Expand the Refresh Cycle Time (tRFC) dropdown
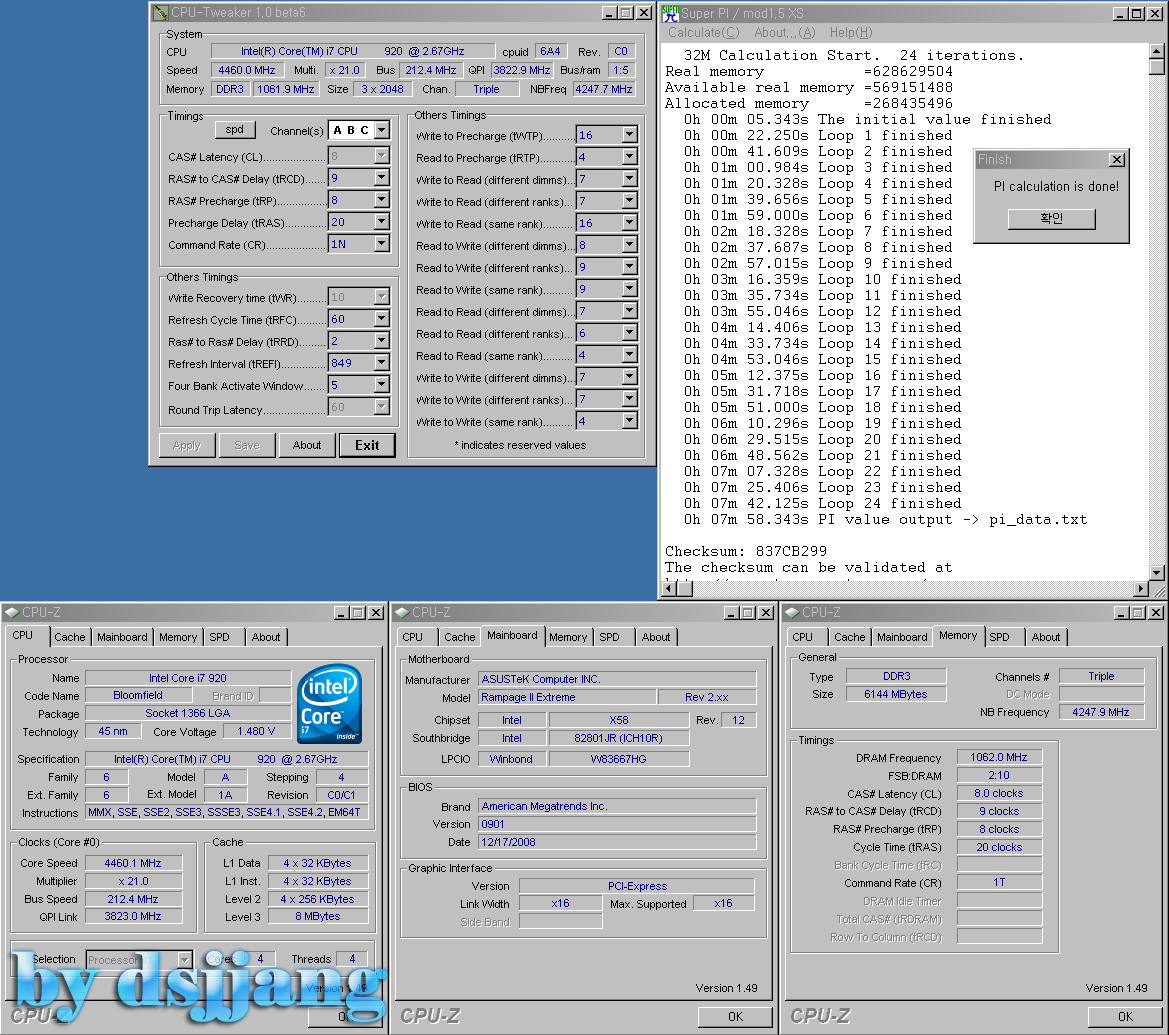1169x1035 pixels. pyautogui.click(x=382, y=318)
